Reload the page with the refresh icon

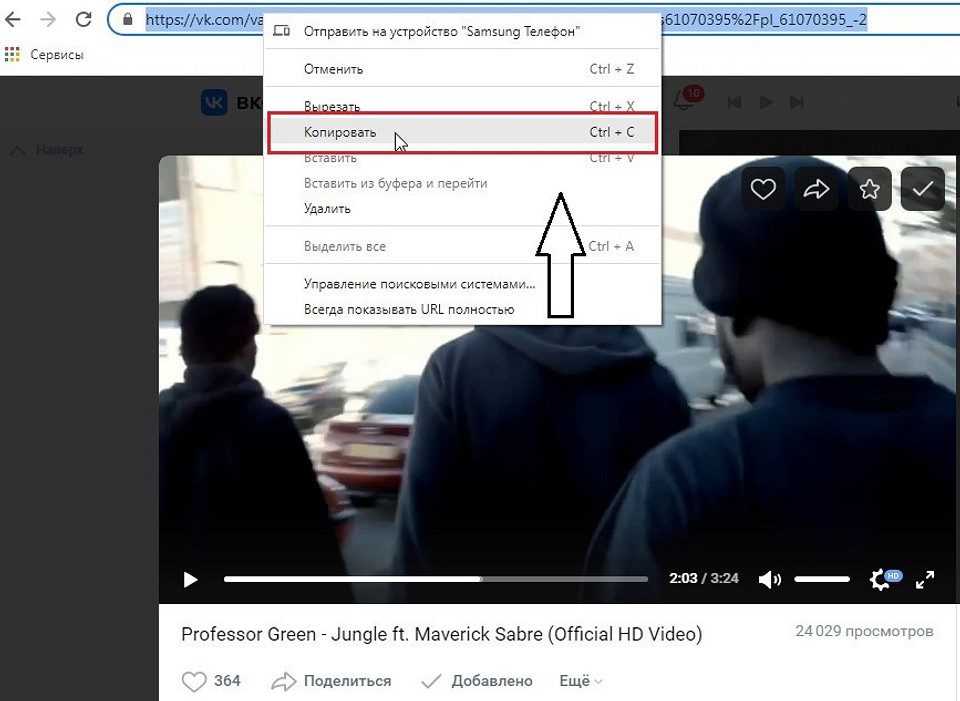pyautogui.click(x=83, y=20)
